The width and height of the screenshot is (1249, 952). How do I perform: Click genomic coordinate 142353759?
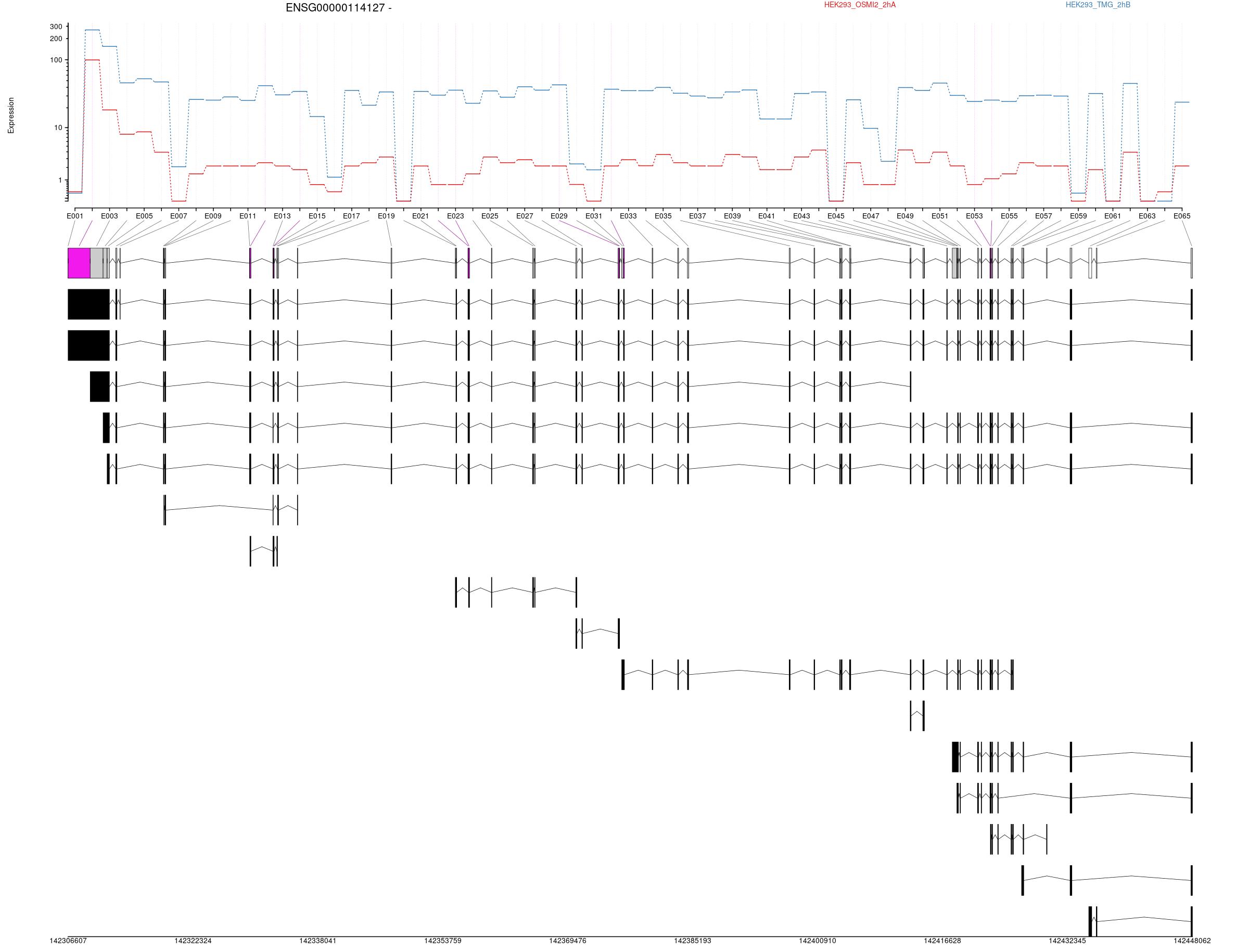(443, 941)
